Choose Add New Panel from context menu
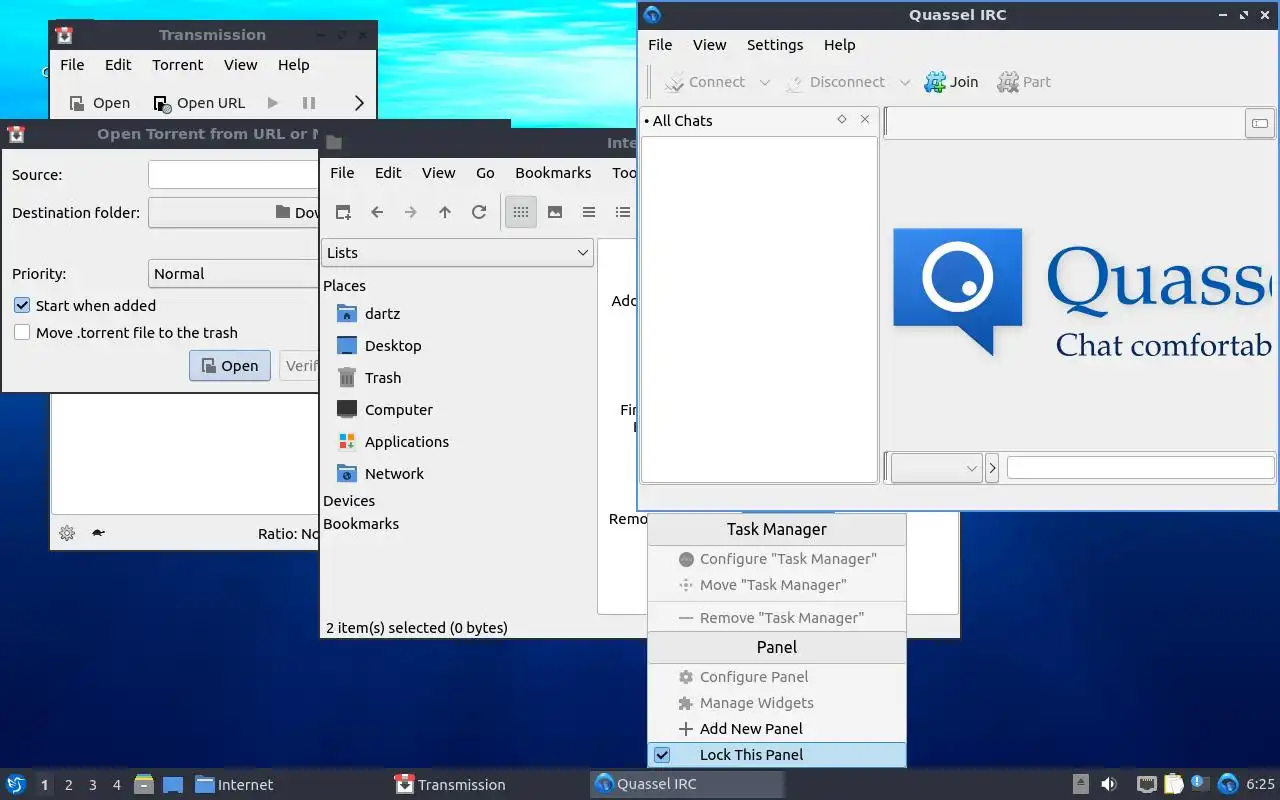Viewport: 1280px width, 800px height. (777, 729)
